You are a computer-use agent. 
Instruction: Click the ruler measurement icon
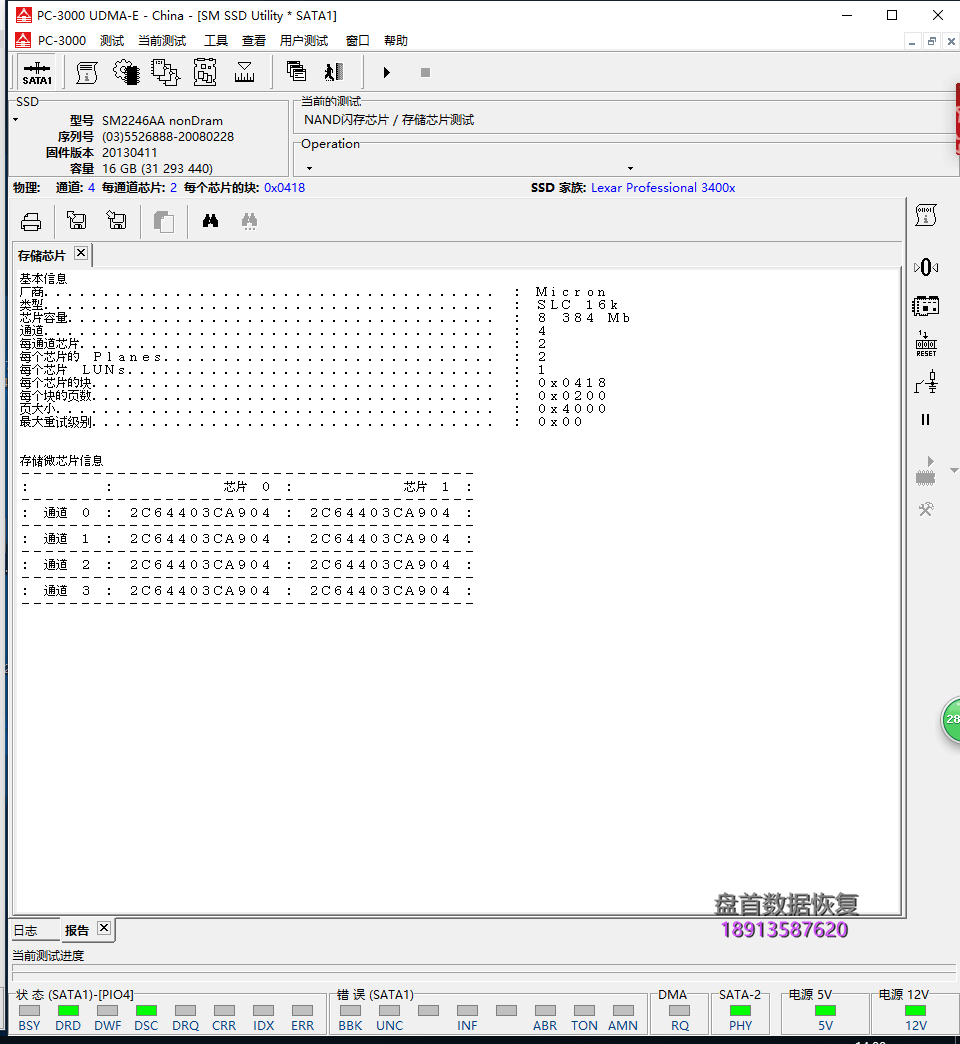tap(244, 73)
